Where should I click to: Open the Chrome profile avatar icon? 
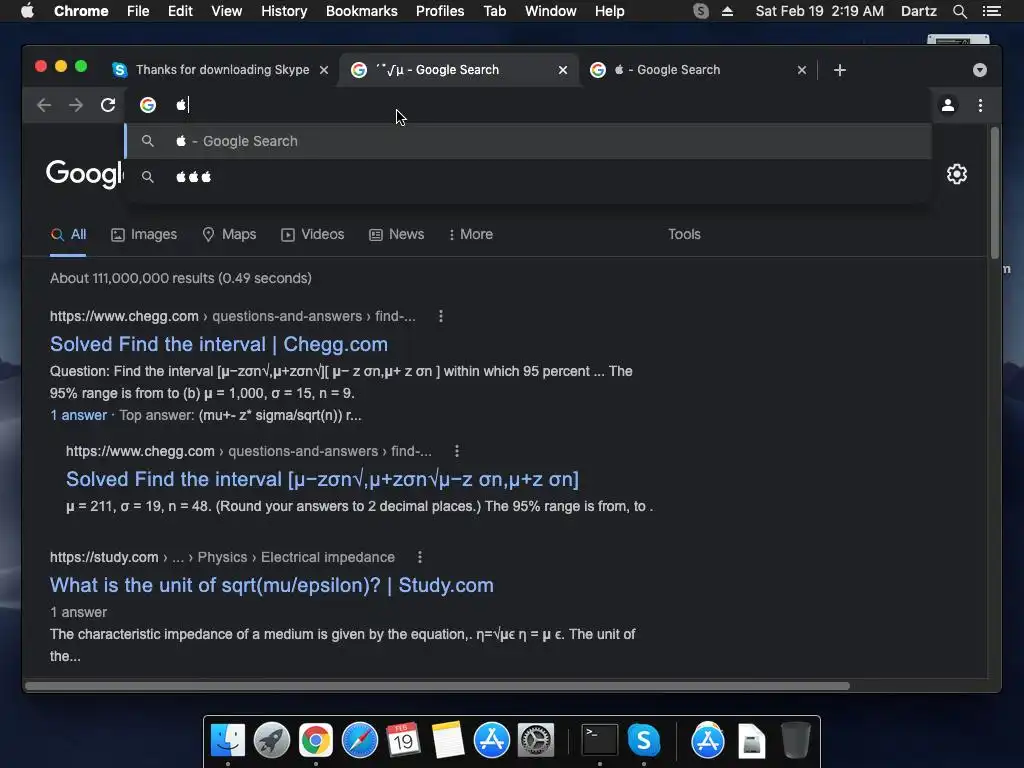click(948, 105)
